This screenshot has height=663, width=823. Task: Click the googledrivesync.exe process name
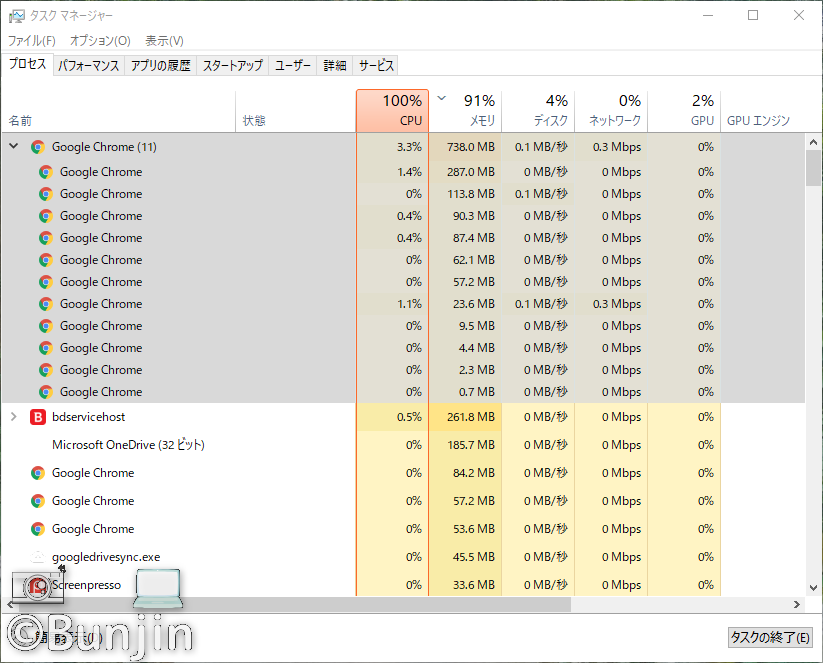pos(106,557)
